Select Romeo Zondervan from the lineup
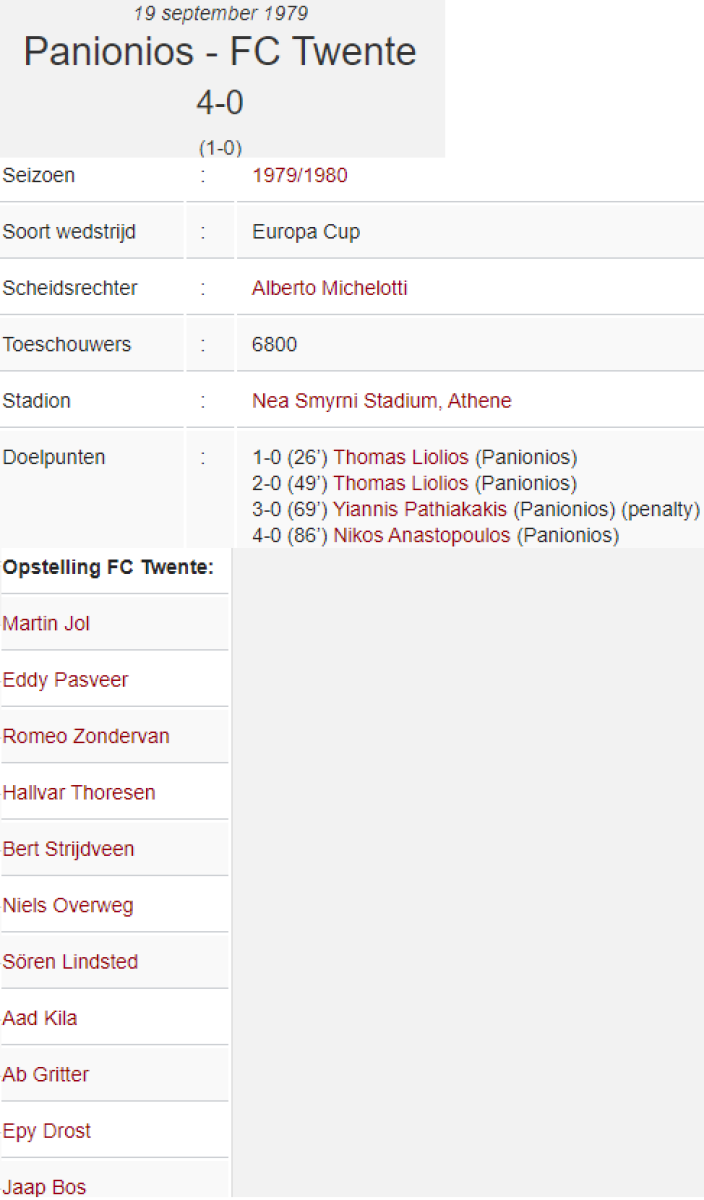This screenshot has height=1200, width=704. pyautogui.click(x=86, y=736)
